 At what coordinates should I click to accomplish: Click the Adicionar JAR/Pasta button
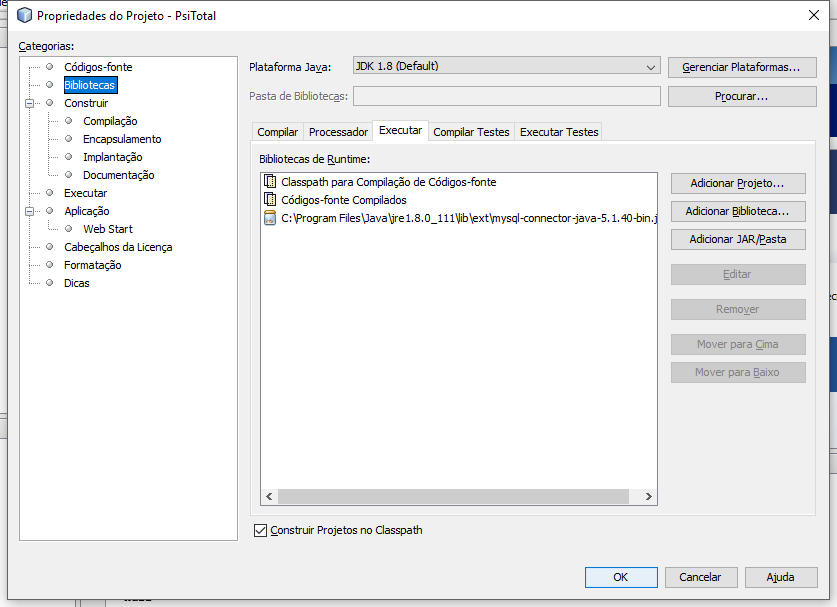pyautogui.click(x=738, y=239)
